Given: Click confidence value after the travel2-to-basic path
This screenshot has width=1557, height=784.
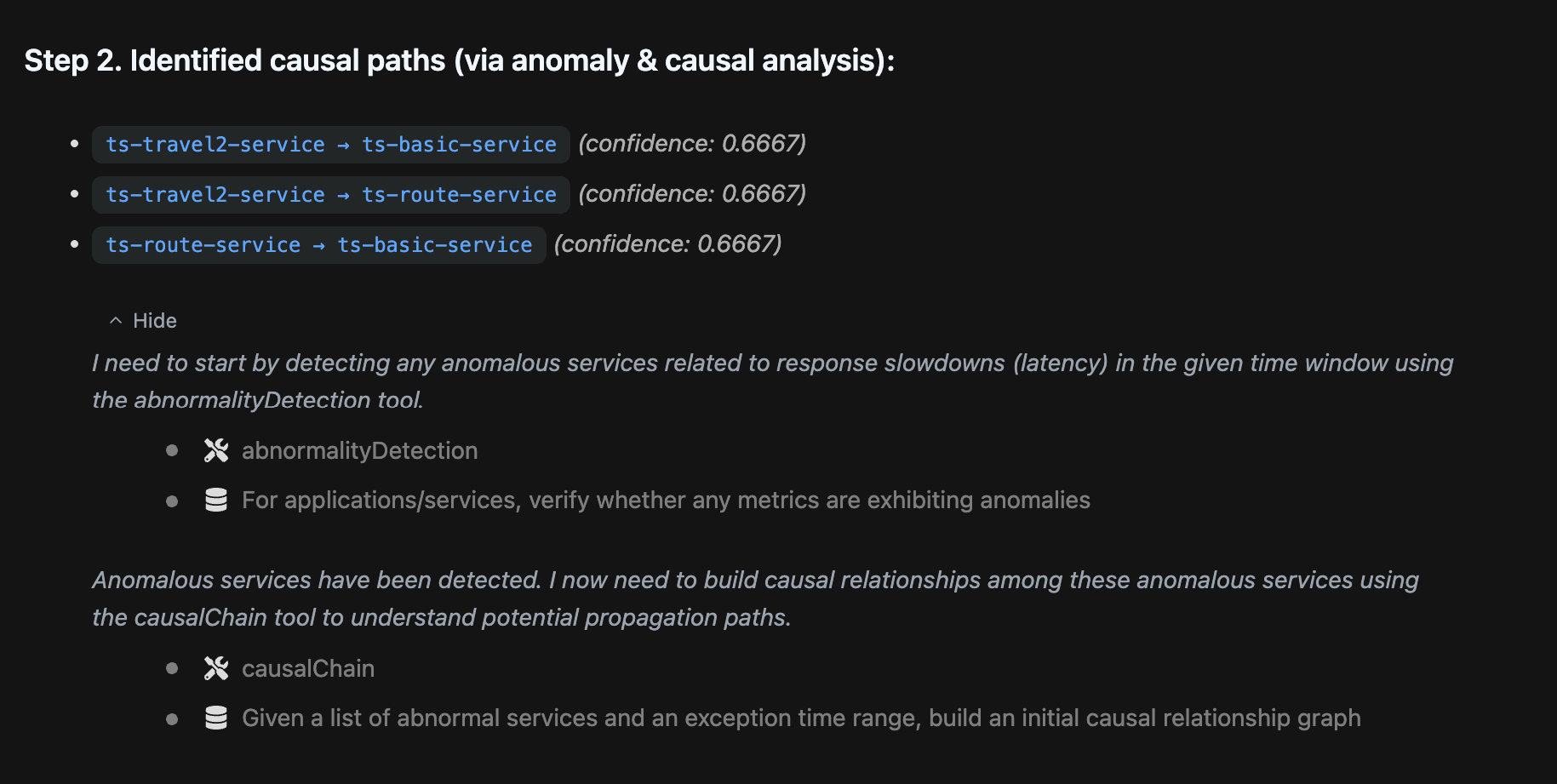Looking at the screenshot, I should (692, 144).
